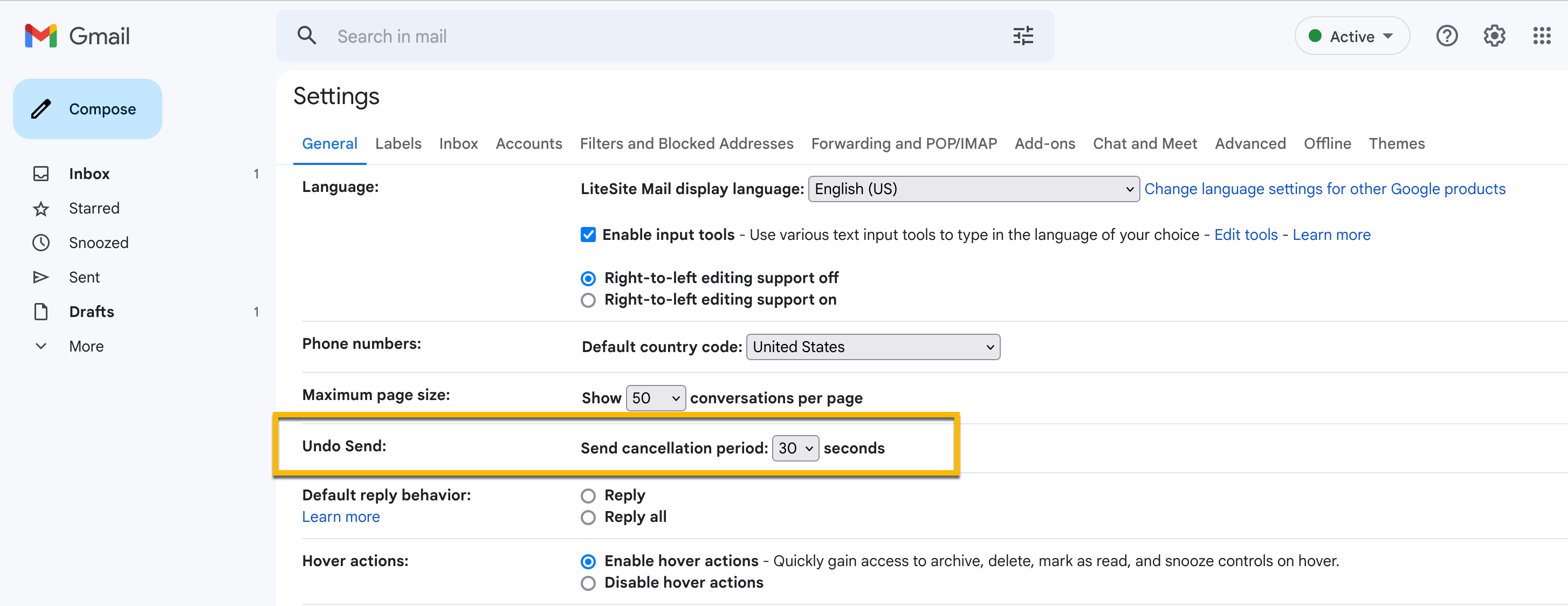
Task: Open the Send cancellation period dropdown
Action: [x=795, y=449]
